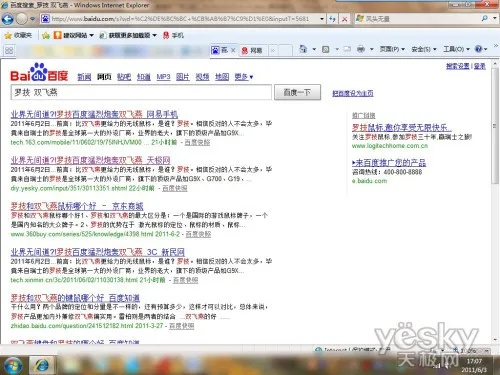Open the 建议网站 suggested sites item
The image size is (500, 375).
pos(74,35)
